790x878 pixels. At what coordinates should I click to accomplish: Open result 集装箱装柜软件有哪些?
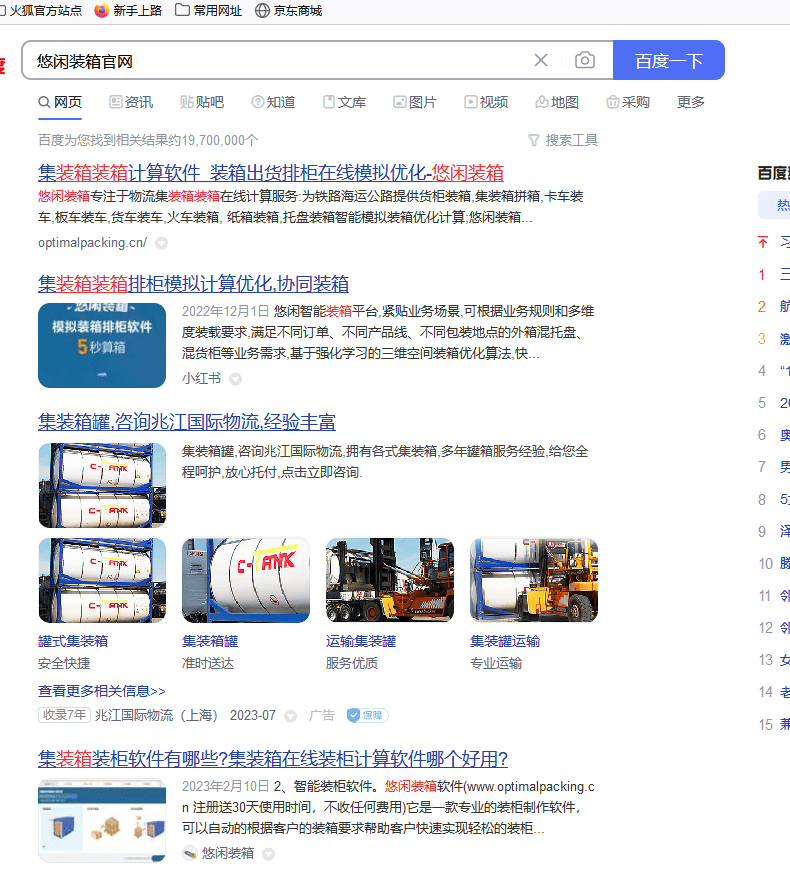273,759
